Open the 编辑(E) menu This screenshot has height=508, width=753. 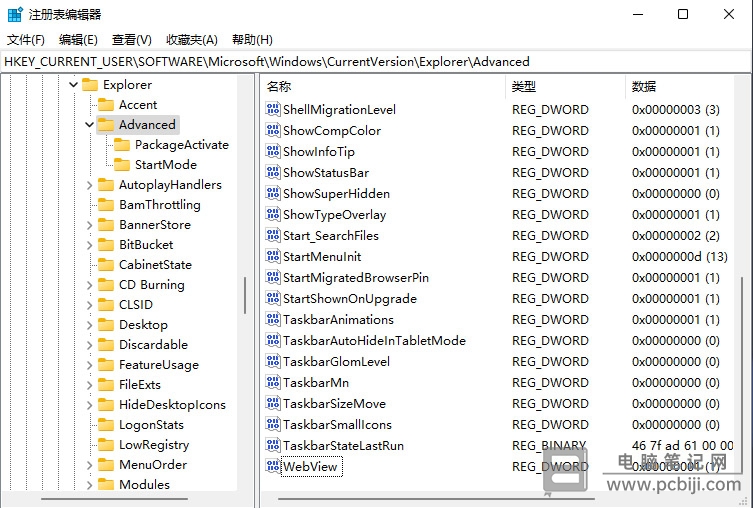tap(78, 39)
